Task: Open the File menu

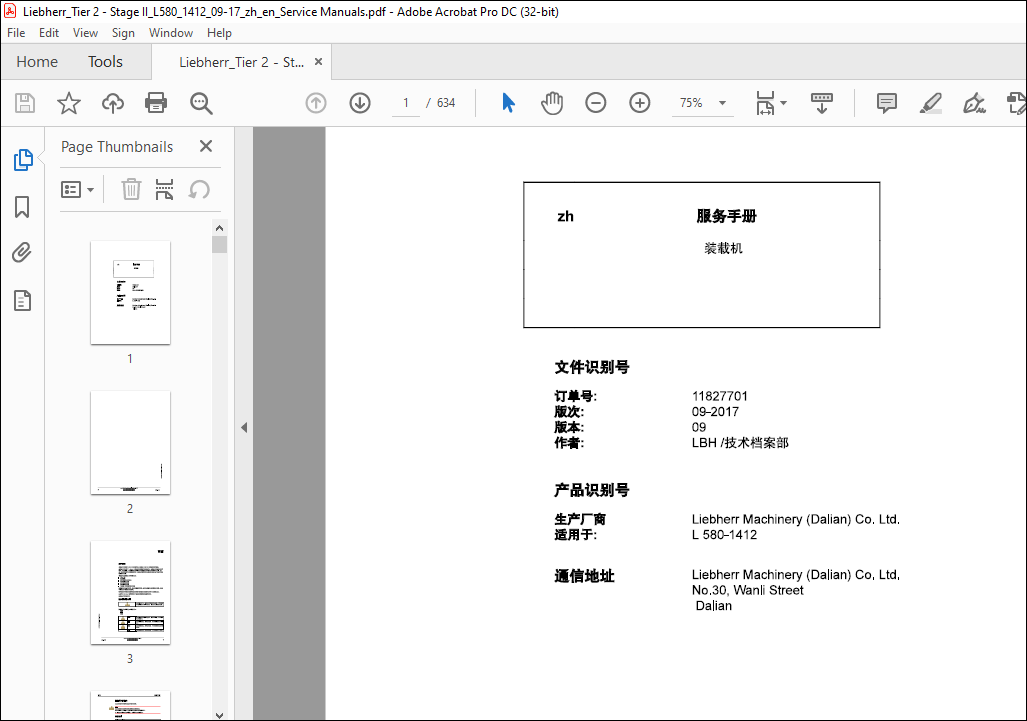Action: click(x=16, y=33)
